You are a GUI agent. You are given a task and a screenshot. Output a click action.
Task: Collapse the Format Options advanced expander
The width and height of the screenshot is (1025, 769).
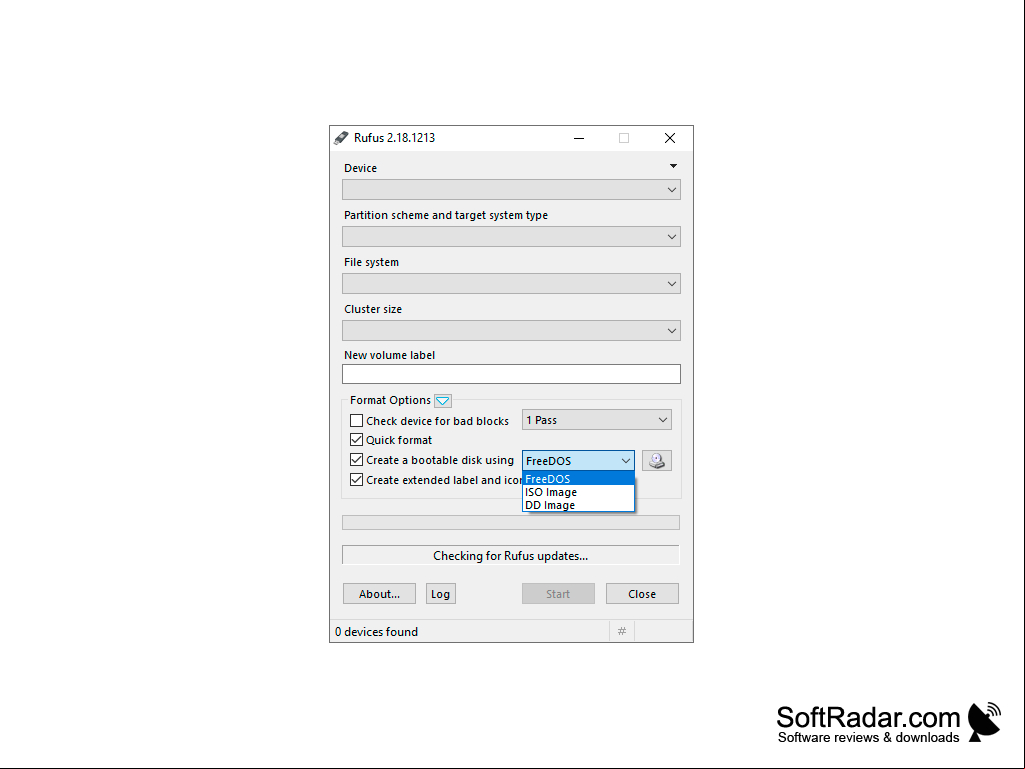pos(443,401)
